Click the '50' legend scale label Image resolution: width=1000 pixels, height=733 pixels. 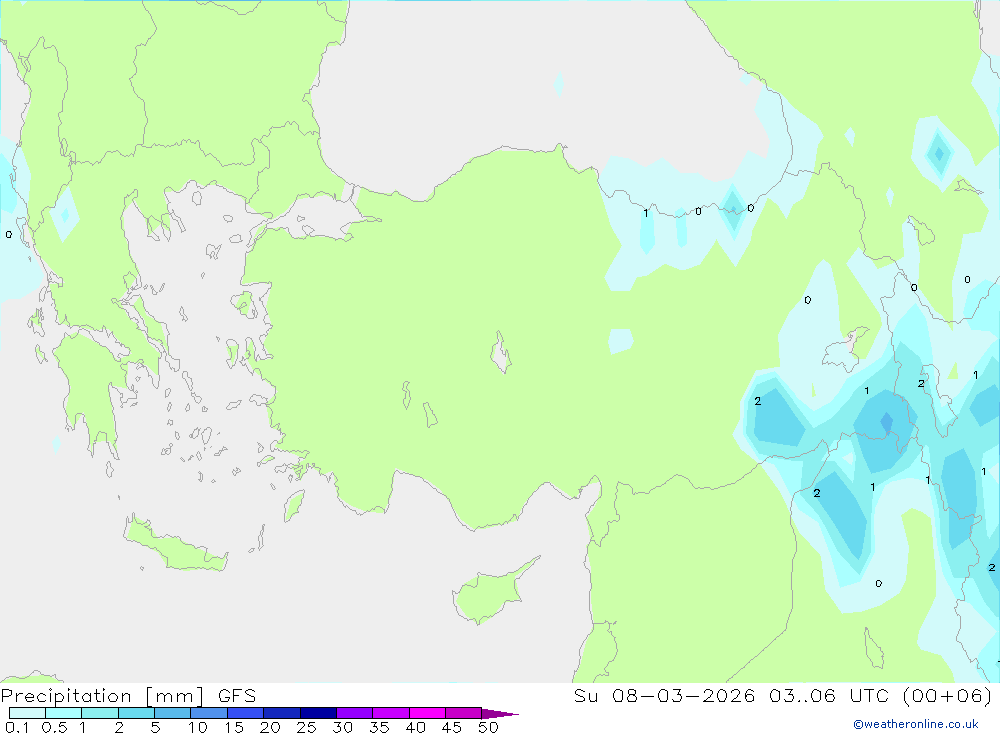[488, 727]
